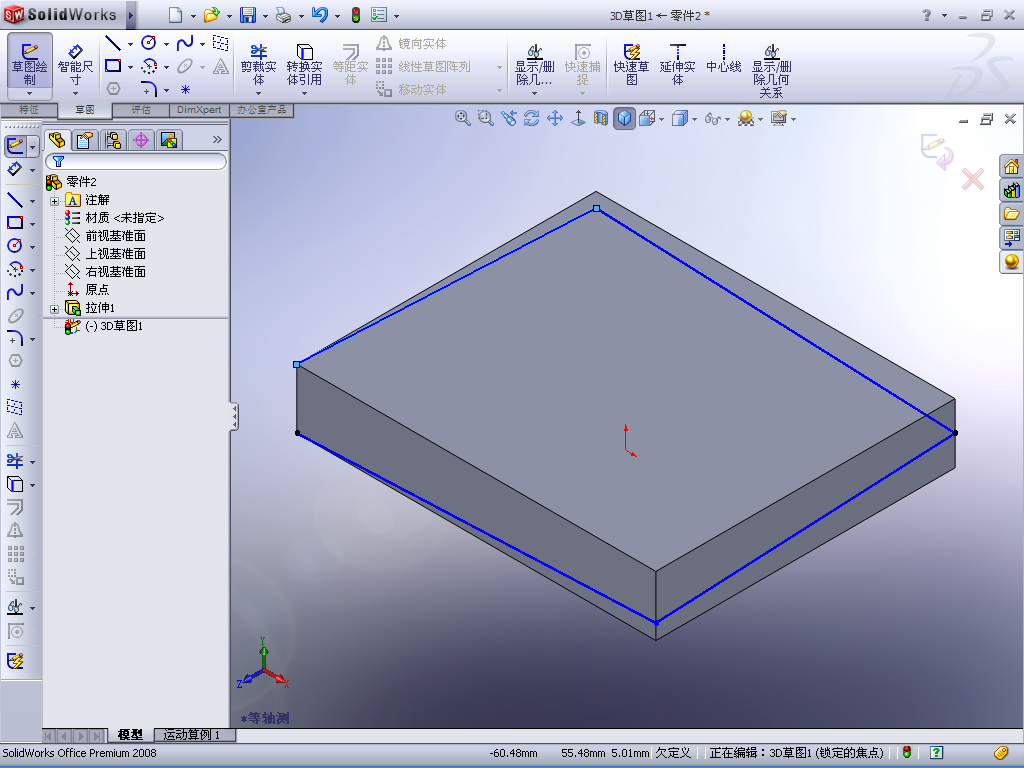
Task: Select 材质 <未指定> tree item
Action: [x=114, y=217]
